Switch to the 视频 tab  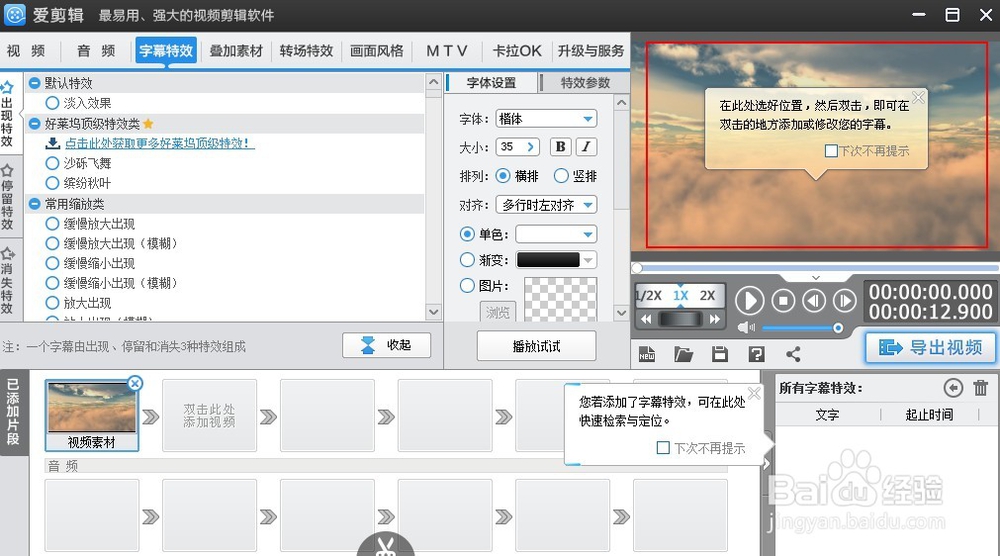[x=26, y=50]
